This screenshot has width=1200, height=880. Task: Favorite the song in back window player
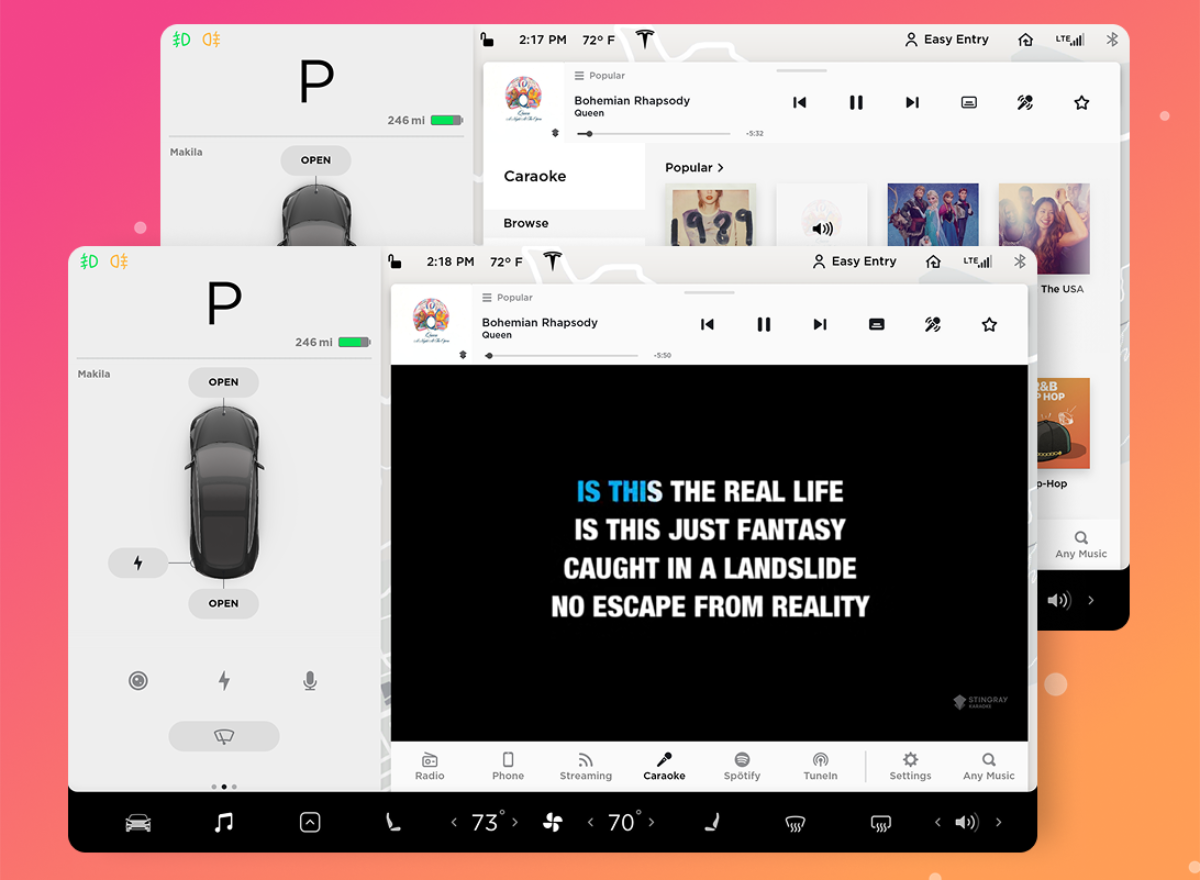[1081, 102]
